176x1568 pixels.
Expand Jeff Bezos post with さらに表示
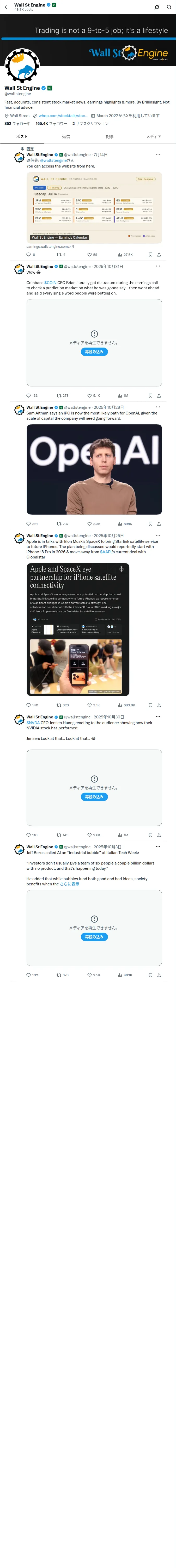click(70, 884)
